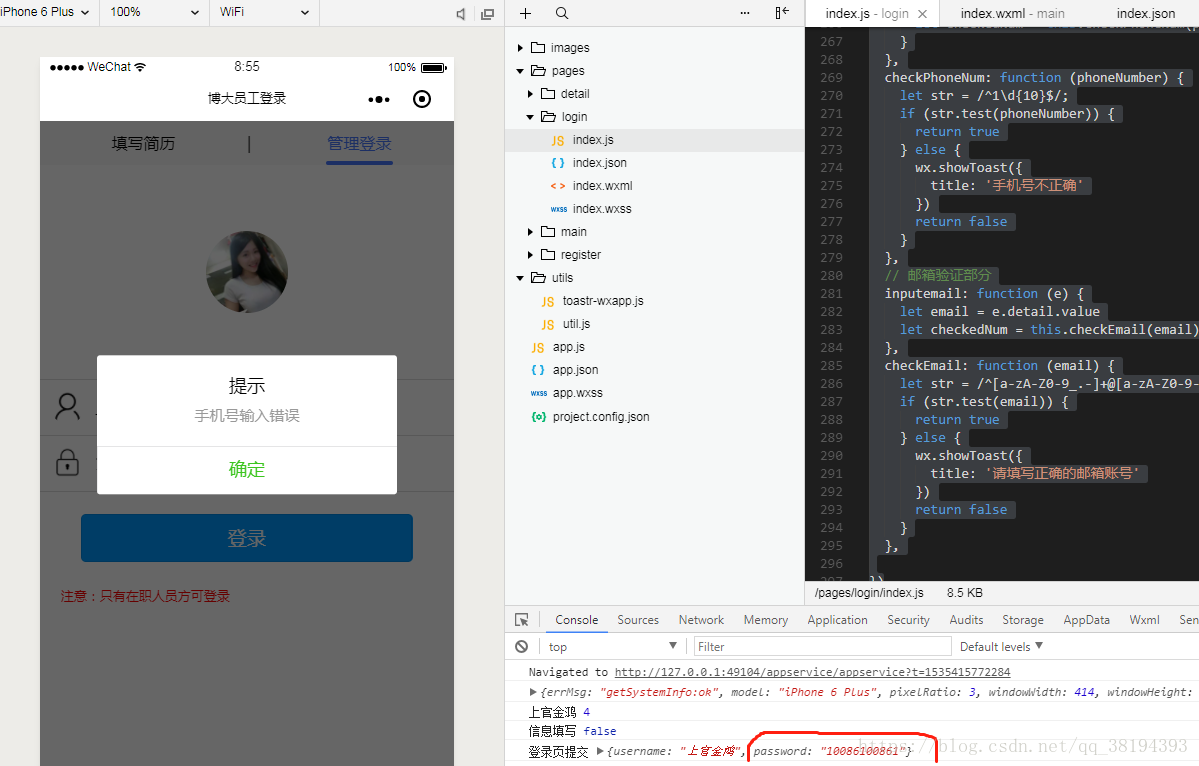
Task: Toggle the simulator mute speaker icon
Action: 461,14
